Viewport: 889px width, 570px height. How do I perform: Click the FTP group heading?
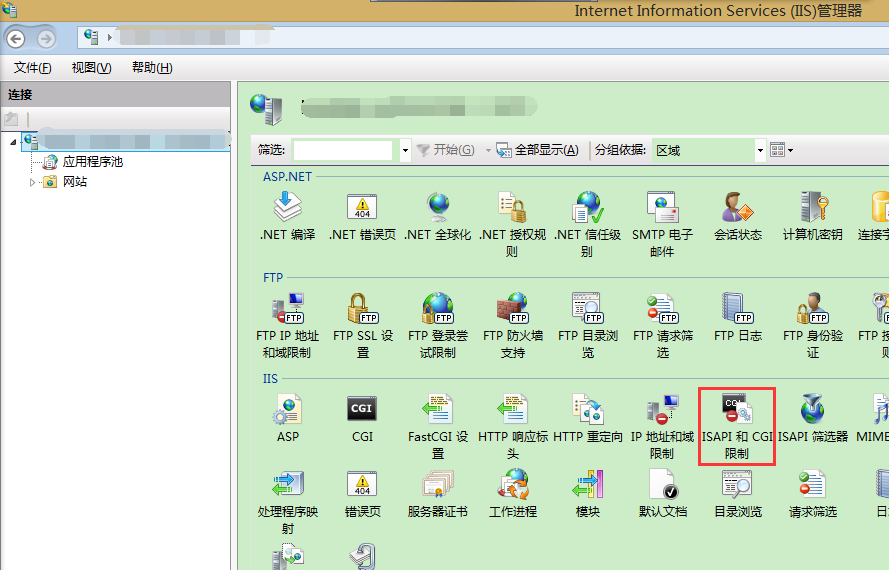tap(273, 277)
